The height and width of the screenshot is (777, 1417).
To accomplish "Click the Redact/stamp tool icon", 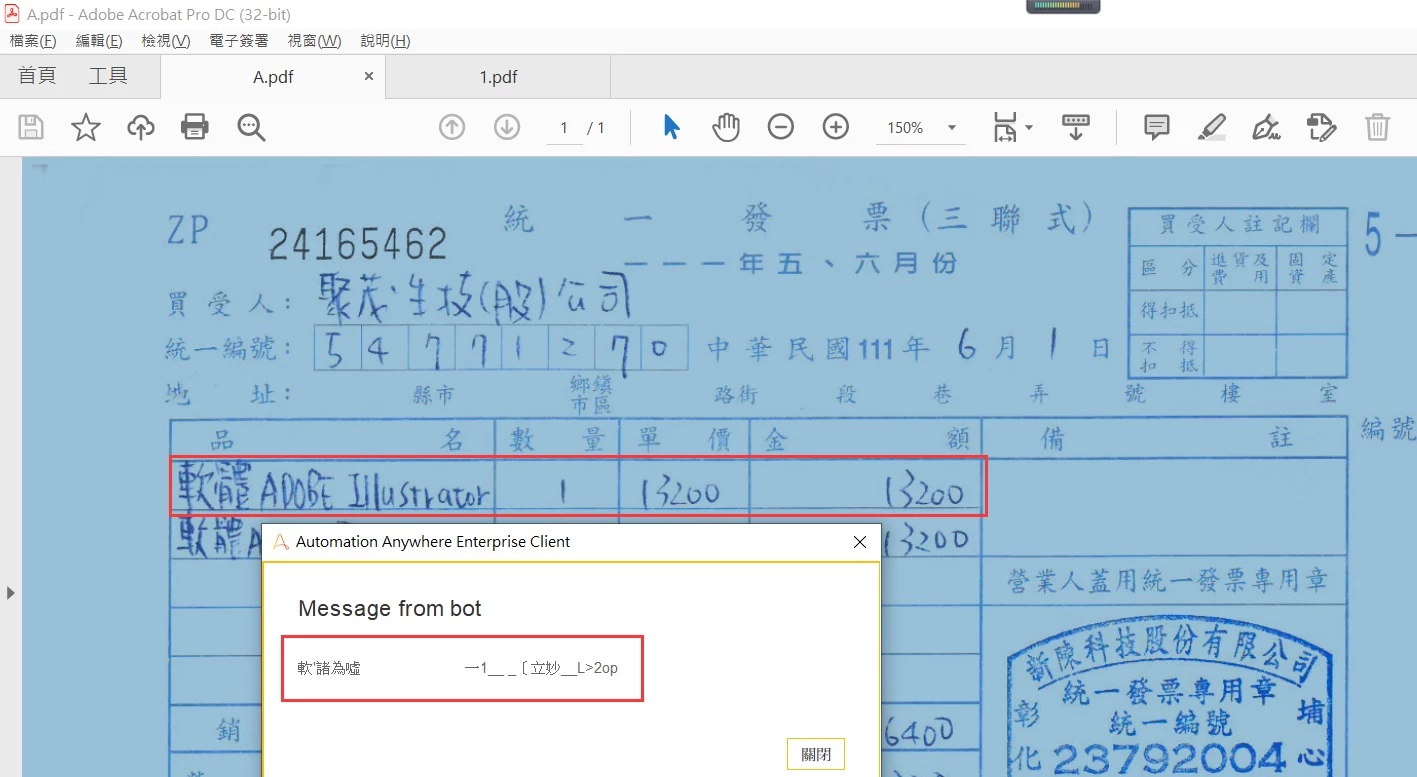I will pyautogui.click(x=1321, y=127).
